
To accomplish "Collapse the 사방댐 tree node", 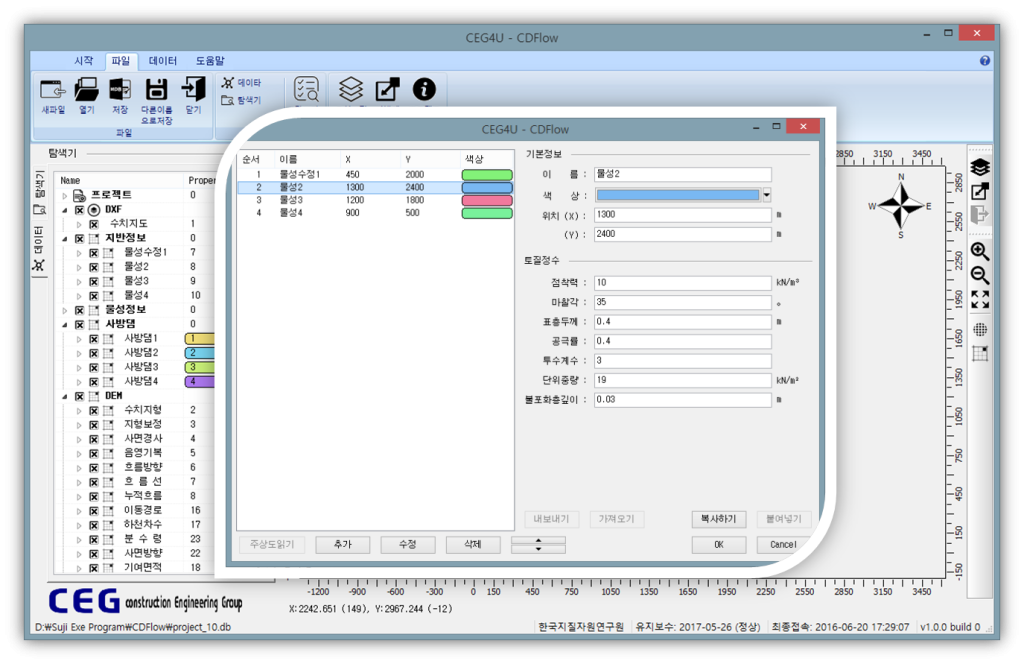I will point(65,324).
